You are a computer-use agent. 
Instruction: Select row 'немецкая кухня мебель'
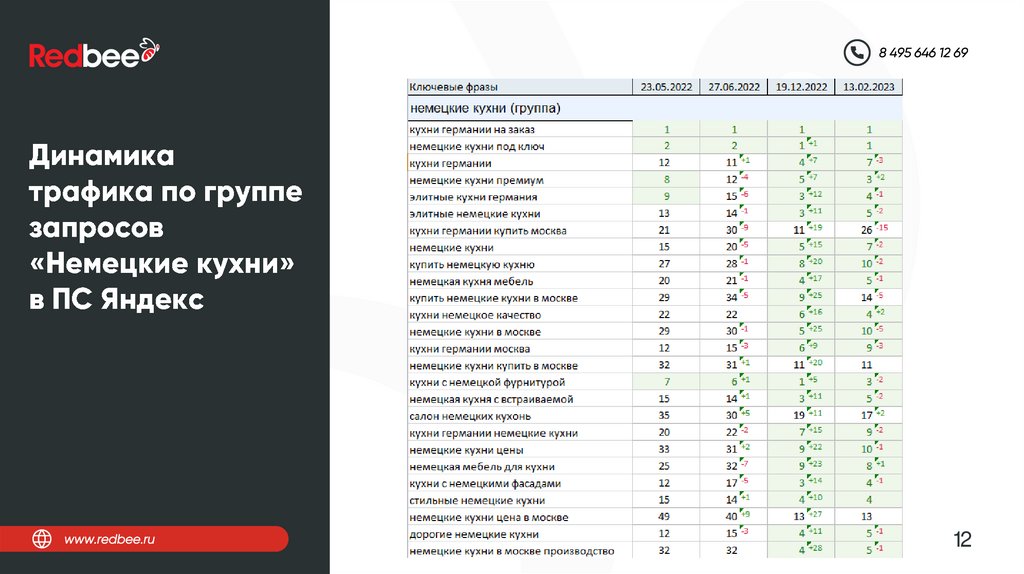coord(655,281)
